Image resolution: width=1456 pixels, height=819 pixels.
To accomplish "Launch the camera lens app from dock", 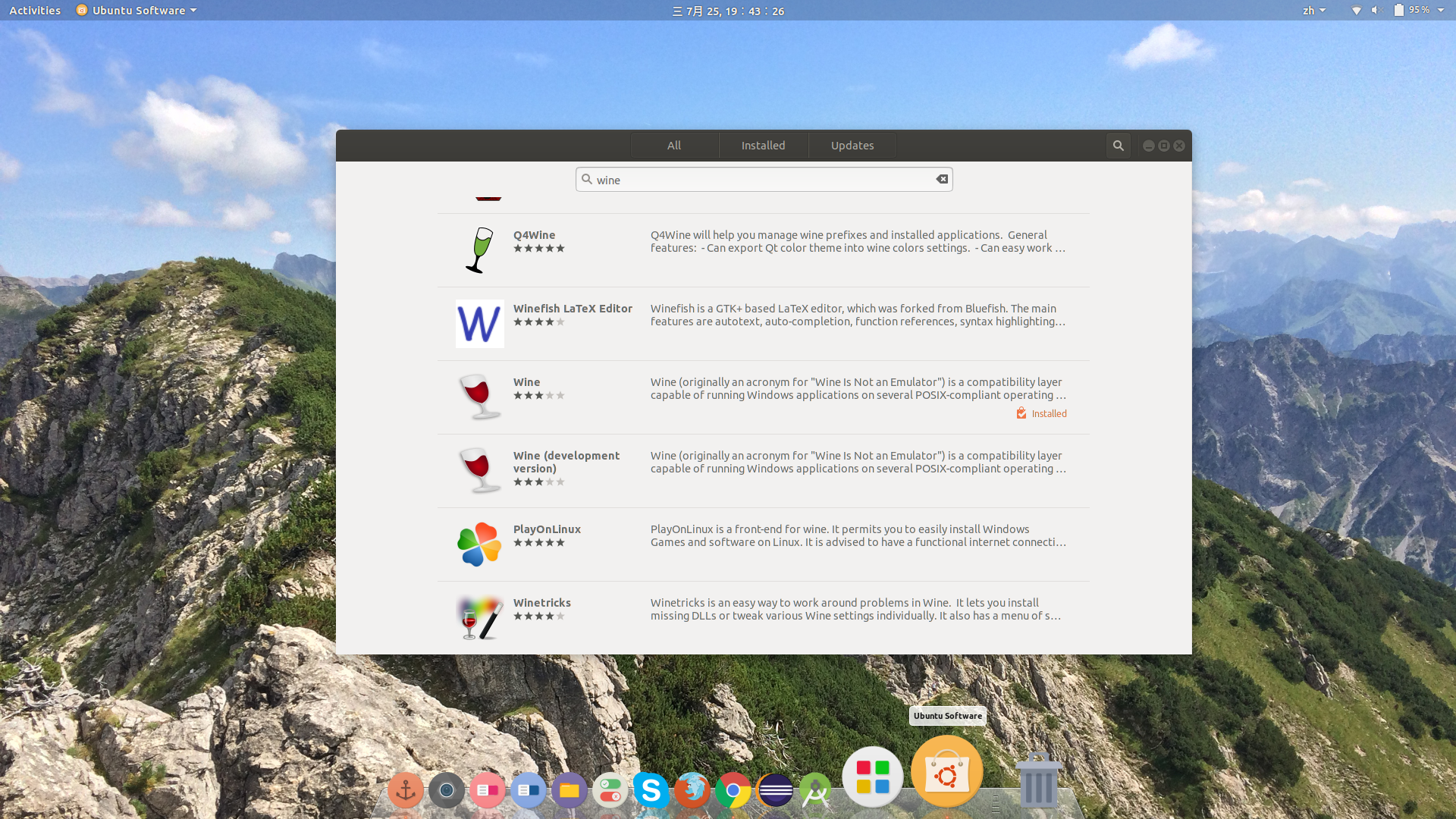I will tap(447, 791).
